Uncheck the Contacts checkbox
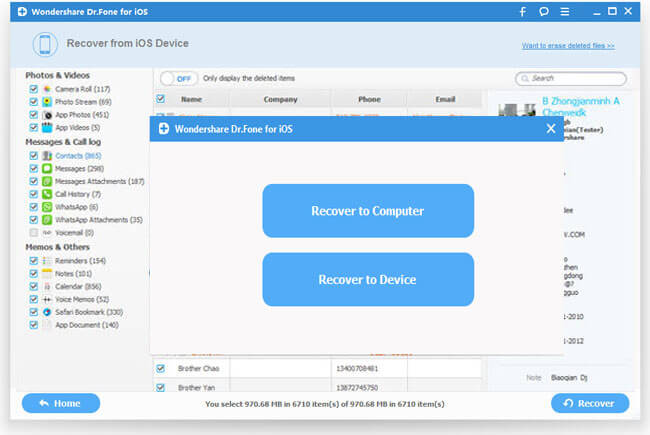The image size is (650, 435). (x=34, y=156)
